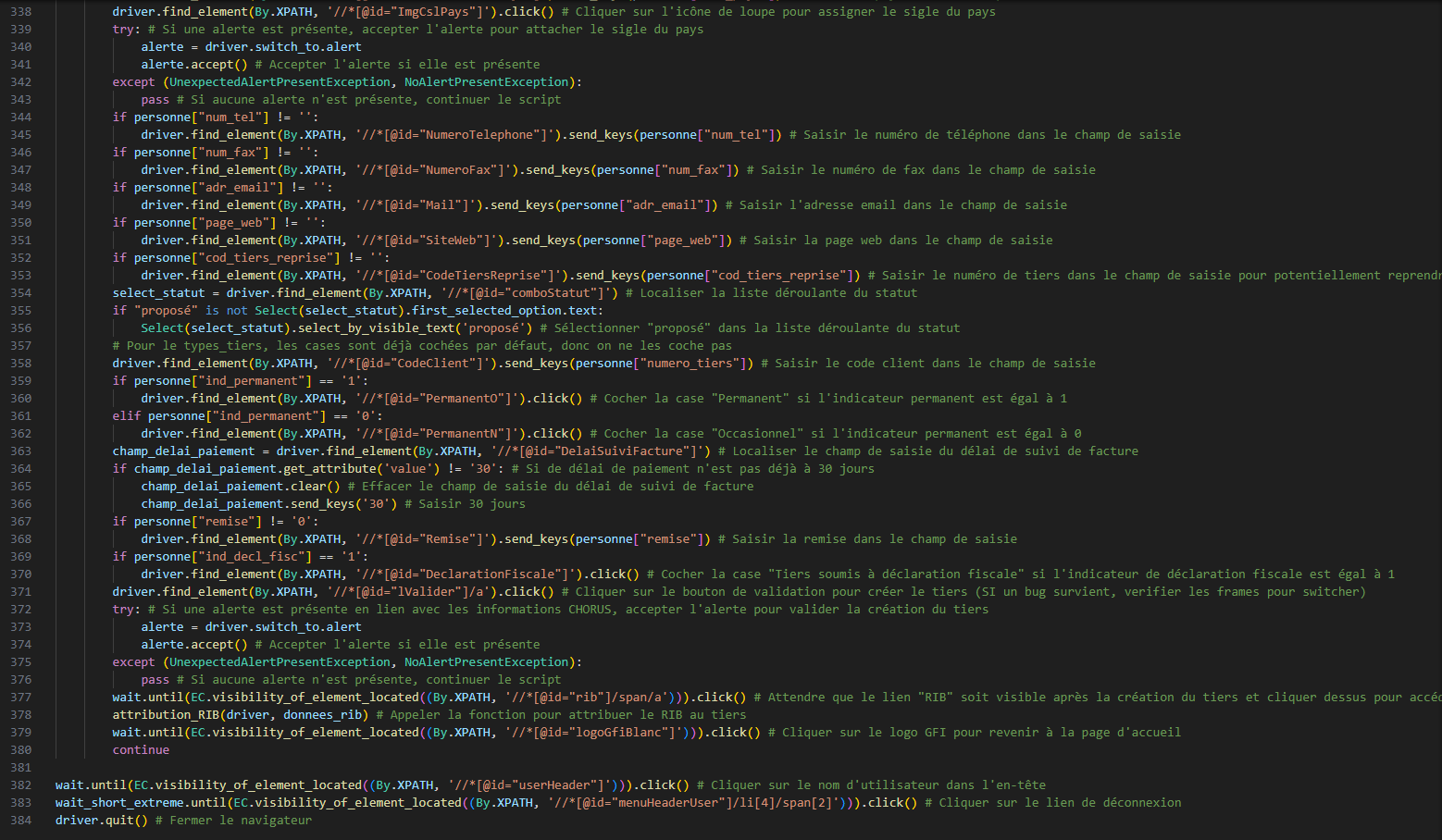This screenshot has height=840, width=1442.
Task: Click line number 384 in the gutter
Action: pos(20,821)
